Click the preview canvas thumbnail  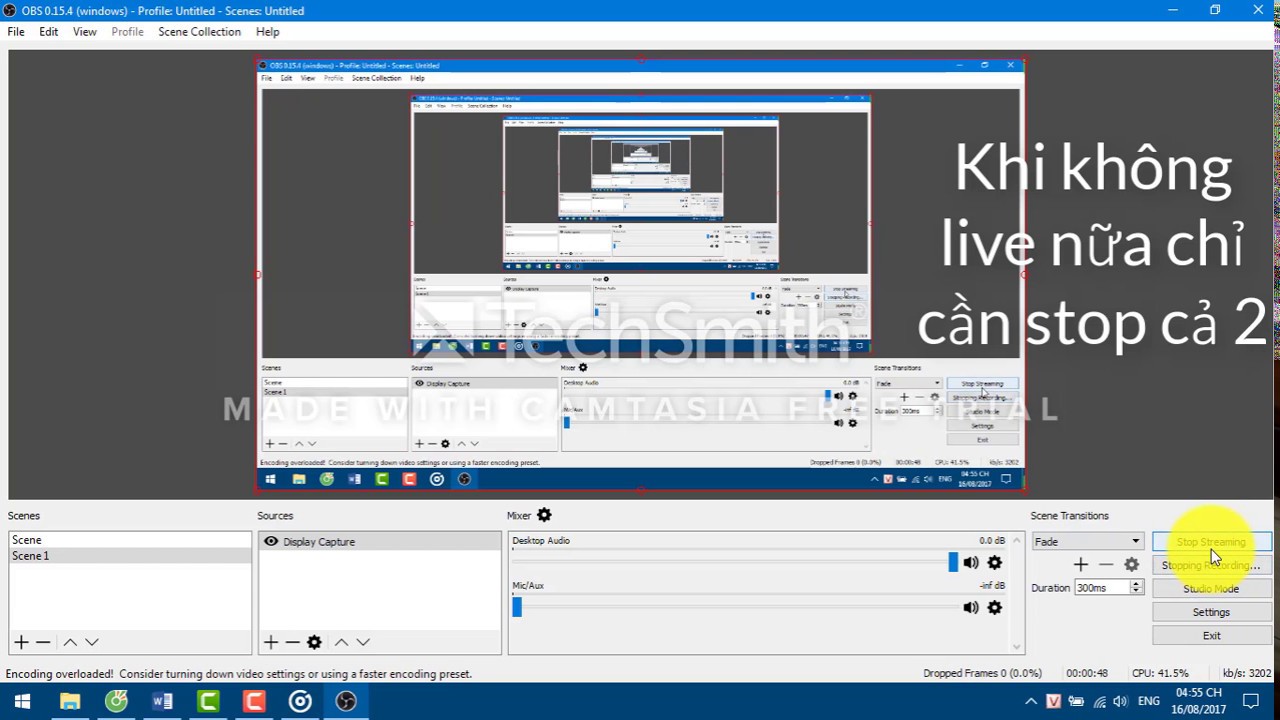[640, 276]
